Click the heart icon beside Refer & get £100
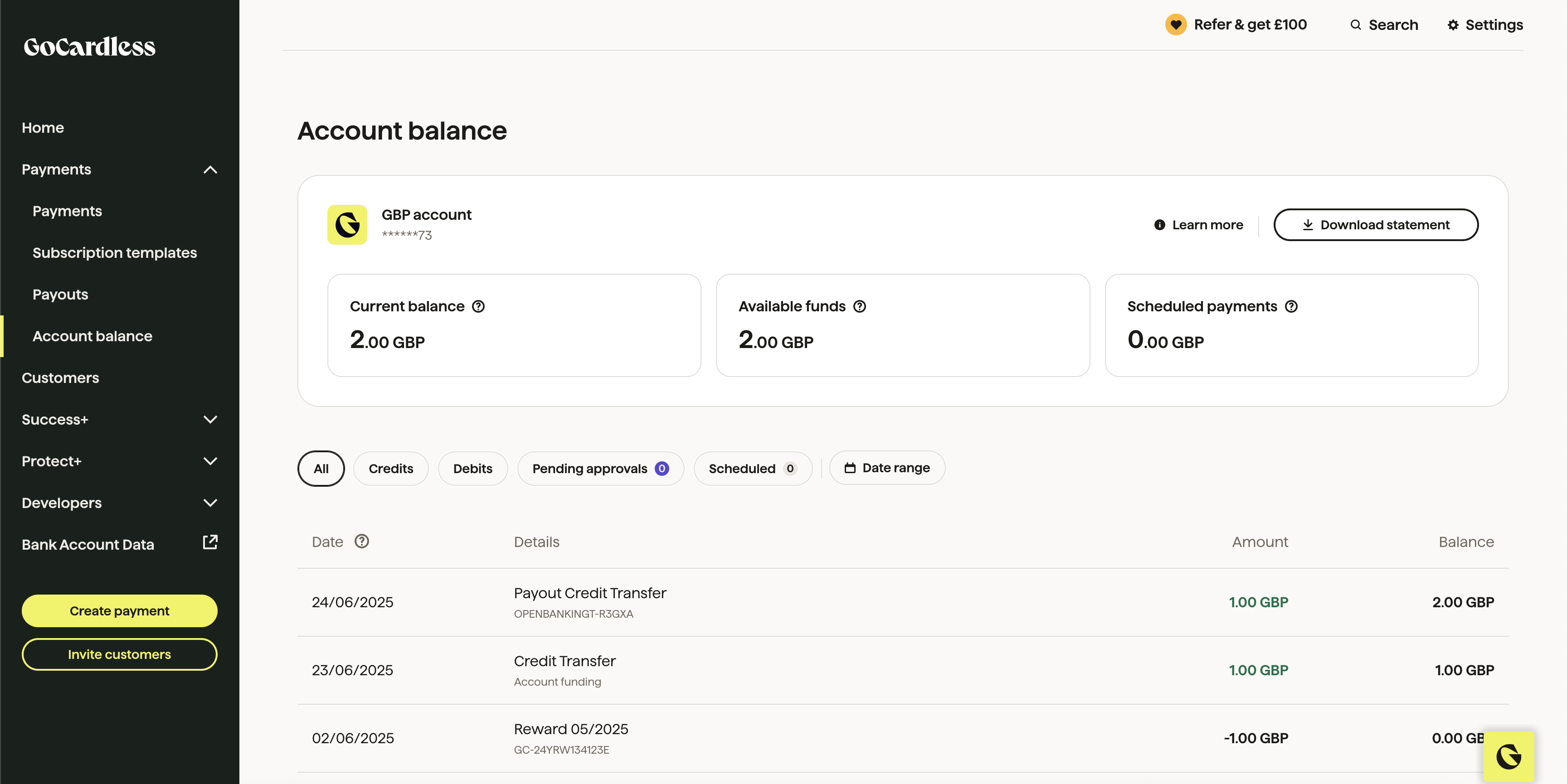Image resolution: width=1567 pixels, height=784 pixels. (x=1176, y=25)
